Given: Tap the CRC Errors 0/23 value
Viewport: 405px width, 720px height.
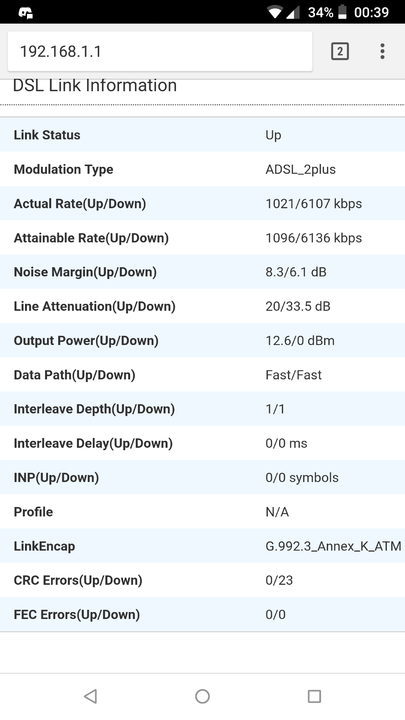Looking at the screenshot, I should [x=279, y=580].
